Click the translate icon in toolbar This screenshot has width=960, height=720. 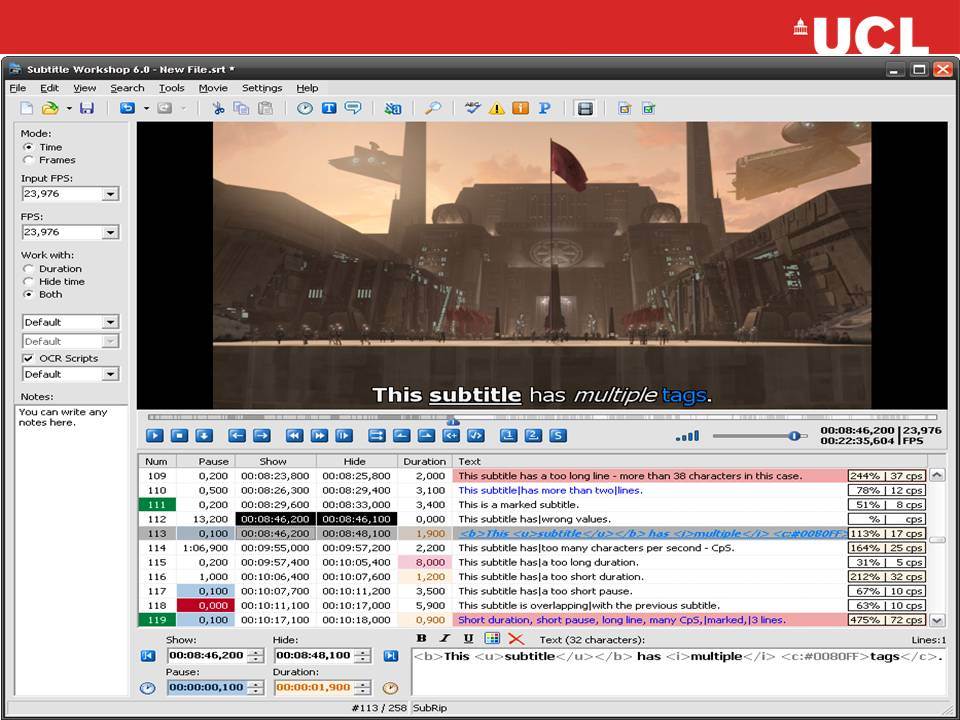tap(392, 109)
